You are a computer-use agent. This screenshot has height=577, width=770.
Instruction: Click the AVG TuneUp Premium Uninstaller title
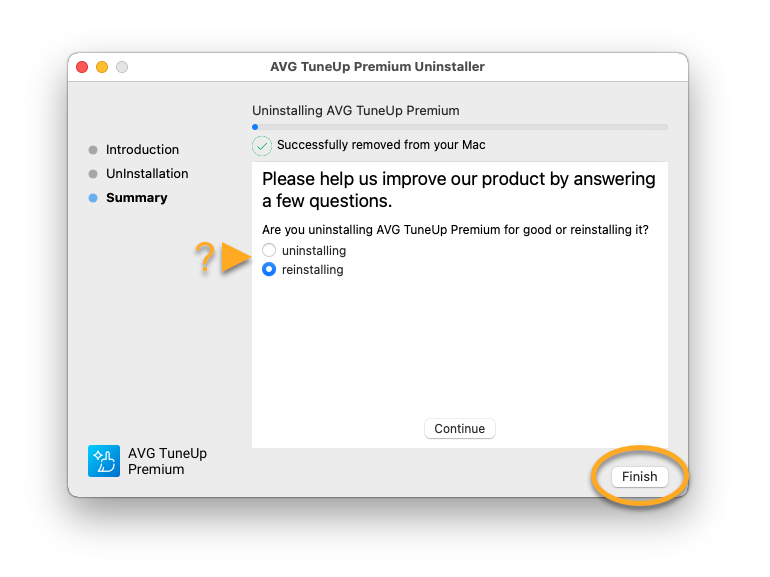(377, 67)
